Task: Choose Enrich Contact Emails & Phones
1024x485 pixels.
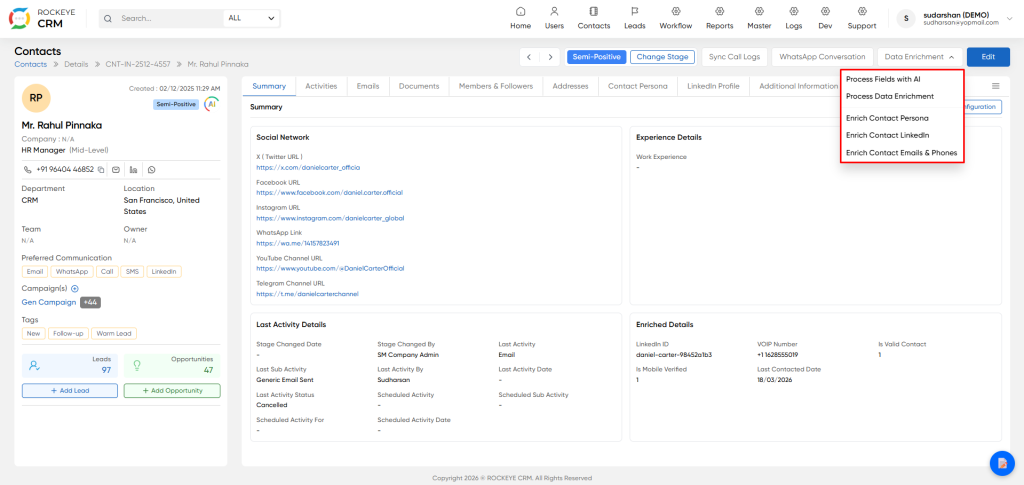Action: 902,153
